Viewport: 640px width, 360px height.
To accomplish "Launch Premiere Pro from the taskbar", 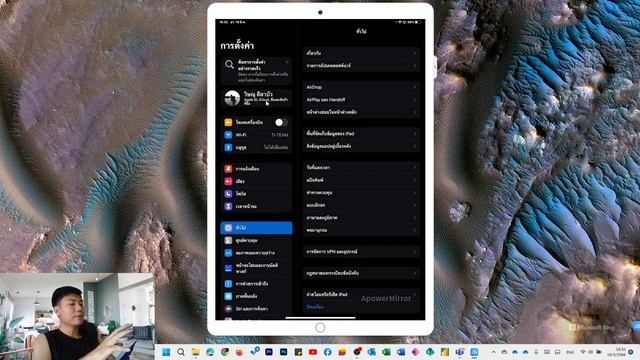I will pos(269,352).
